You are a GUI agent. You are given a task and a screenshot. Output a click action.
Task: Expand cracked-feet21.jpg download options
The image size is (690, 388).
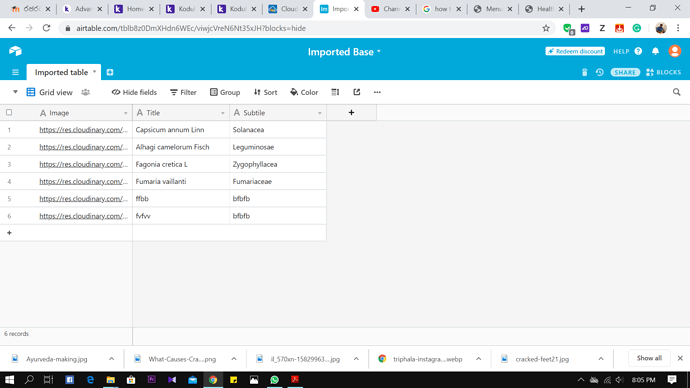[x=601, y=359]
